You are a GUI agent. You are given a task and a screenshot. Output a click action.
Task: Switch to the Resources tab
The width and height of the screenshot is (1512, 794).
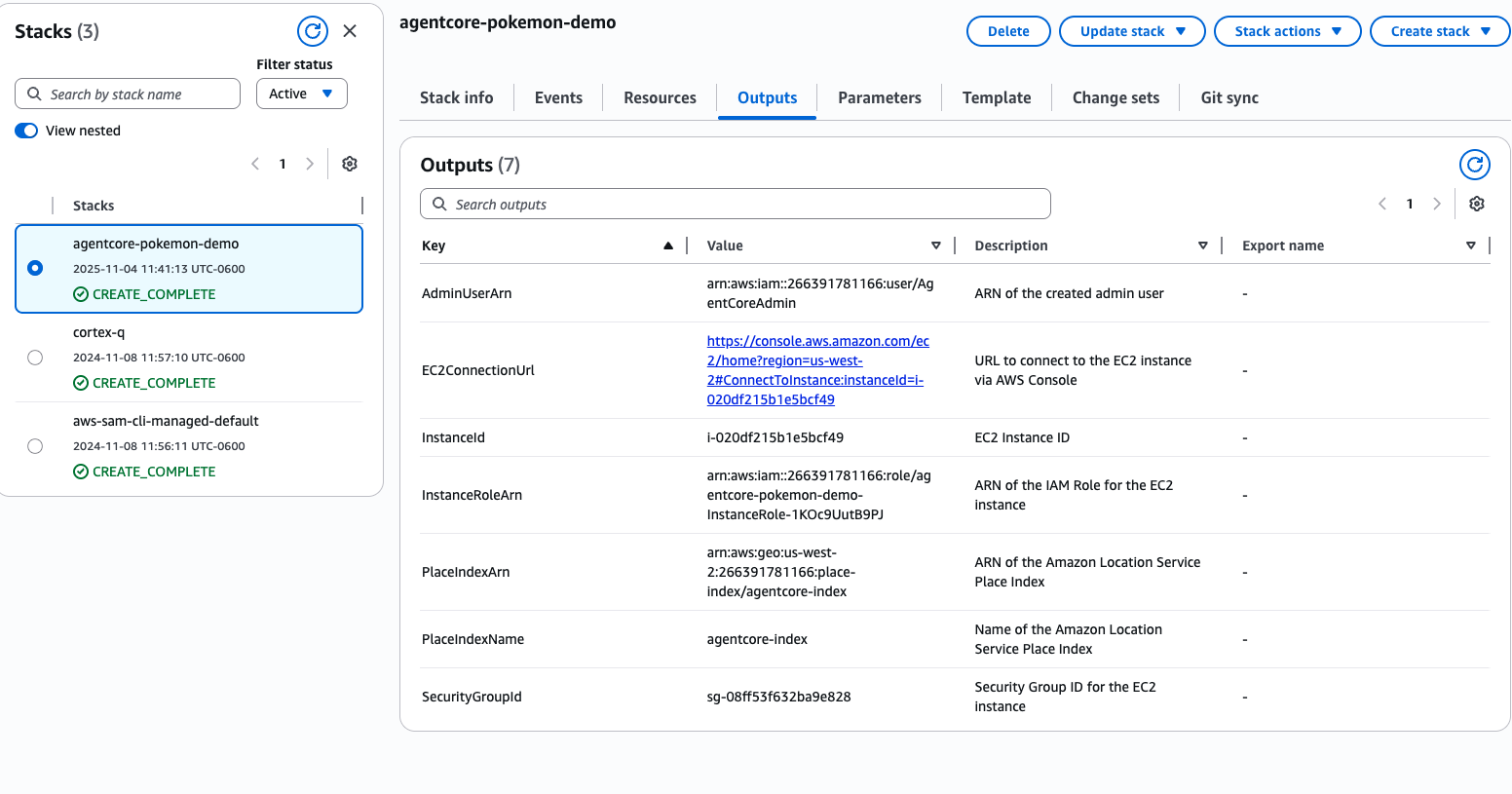(x=660, y=97)
